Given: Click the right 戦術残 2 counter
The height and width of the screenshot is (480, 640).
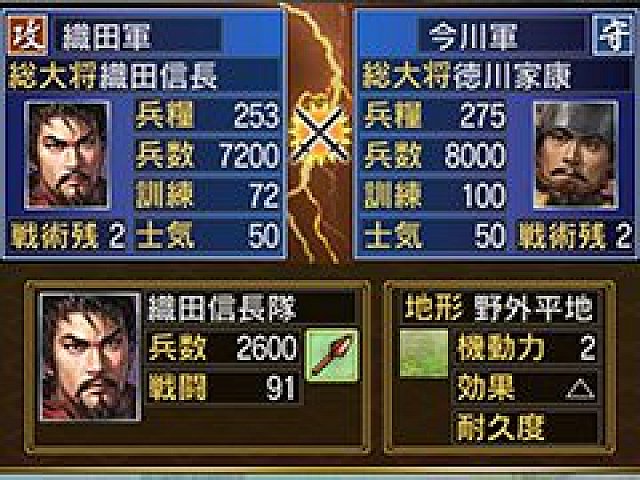Looking at the screenshot, I should click(x=575, y=236).
